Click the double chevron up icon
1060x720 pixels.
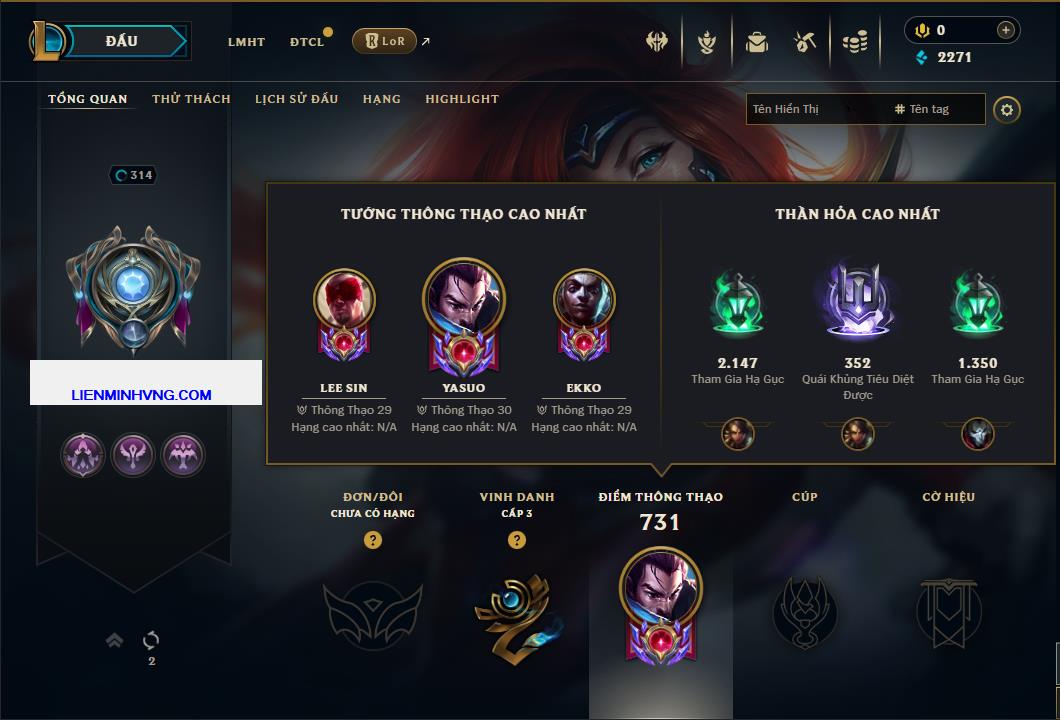pos(114,640)
